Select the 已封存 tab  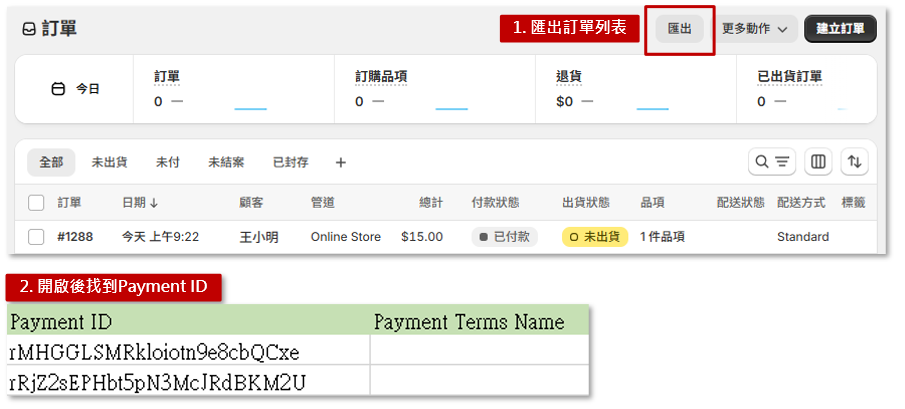(290, 162)
